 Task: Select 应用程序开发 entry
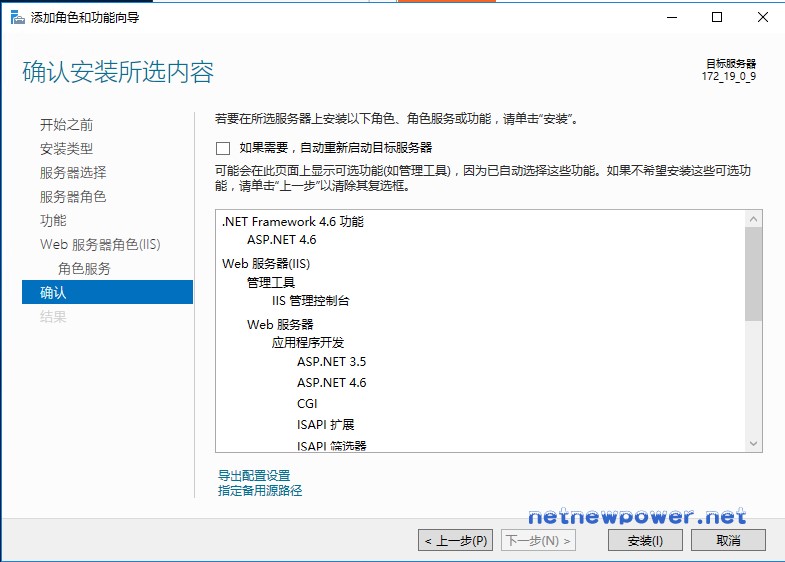pos(308,343)
